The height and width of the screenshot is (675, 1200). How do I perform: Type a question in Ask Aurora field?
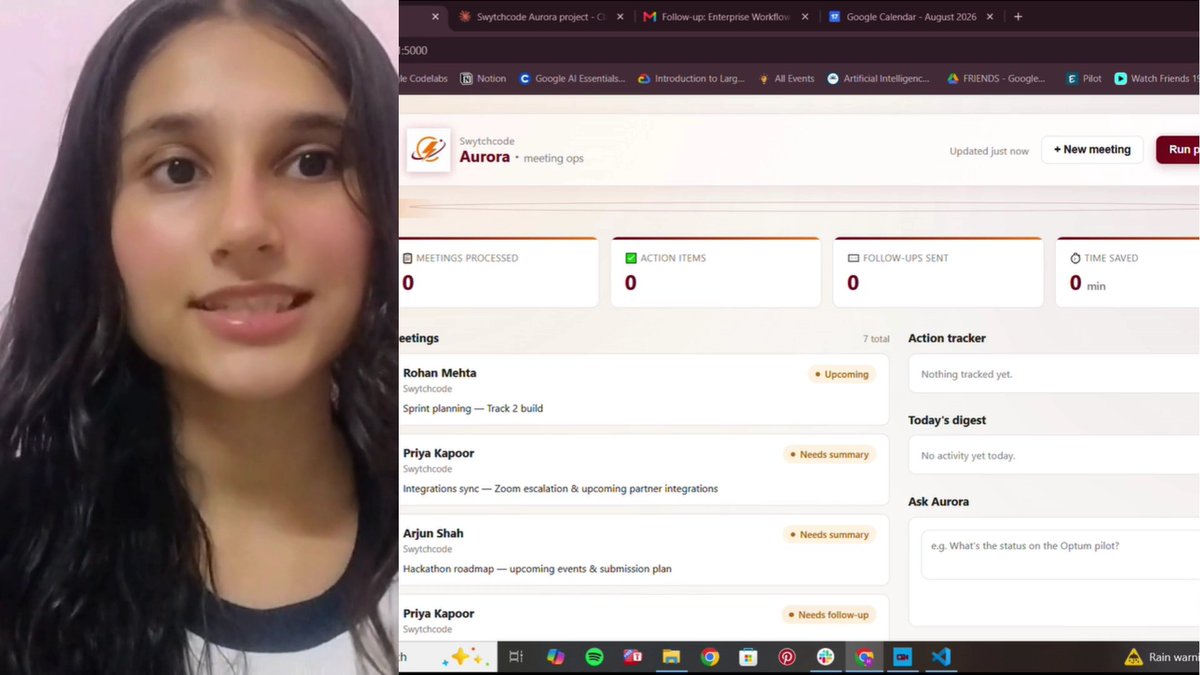(x=1060, y=554)
